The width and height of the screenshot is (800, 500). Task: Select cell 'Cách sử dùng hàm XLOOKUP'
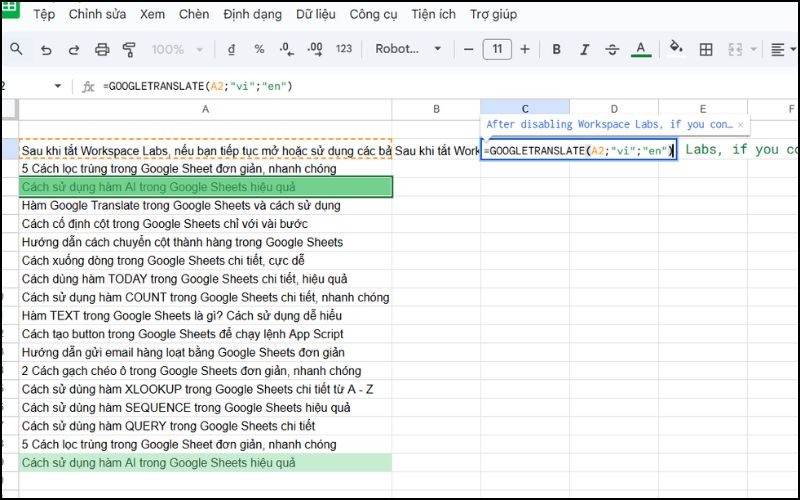[x=206, y=389]
